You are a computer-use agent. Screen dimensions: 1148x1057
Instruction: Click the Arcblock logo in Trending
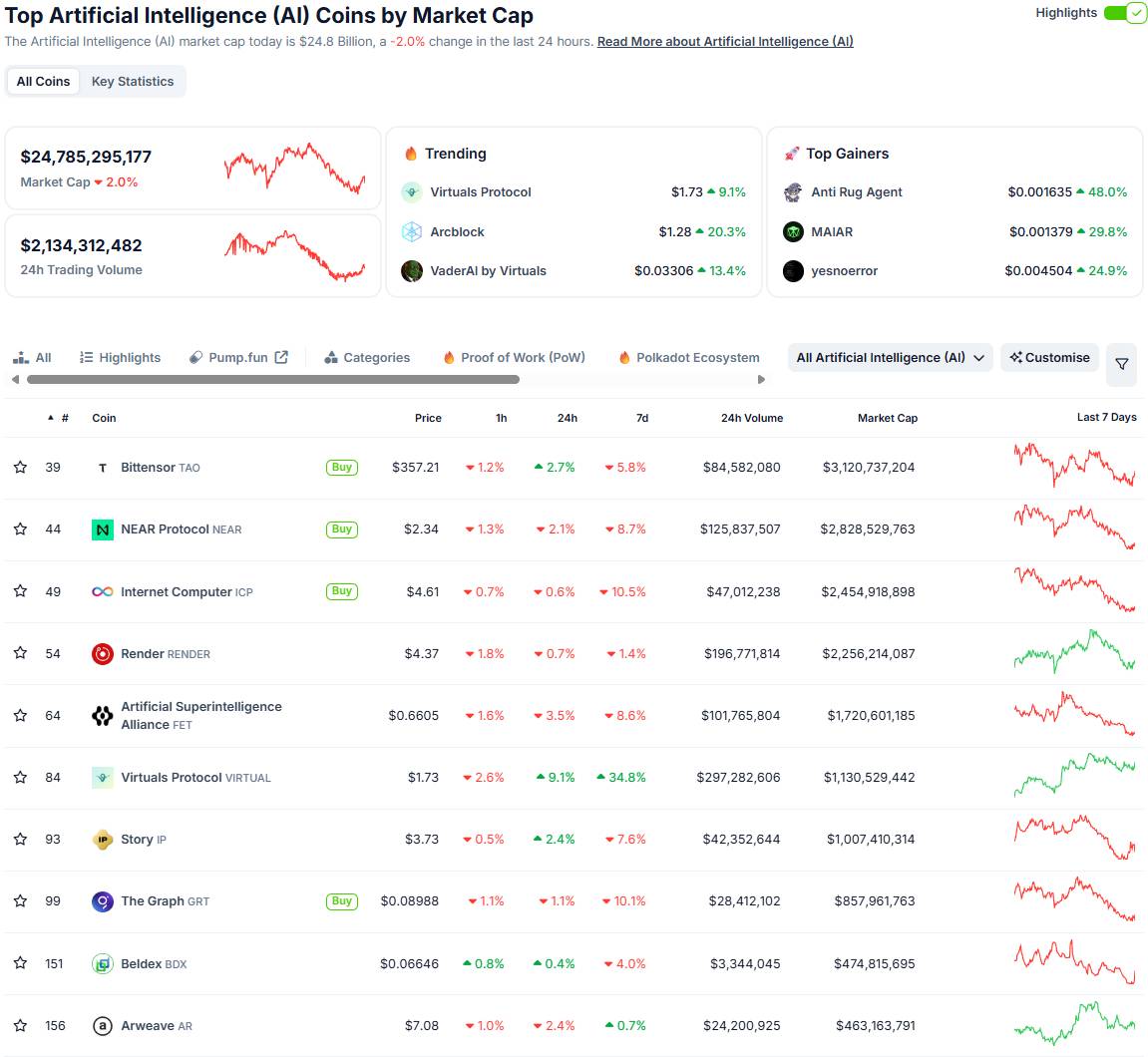pyautogui.click(x=412, y=232)
